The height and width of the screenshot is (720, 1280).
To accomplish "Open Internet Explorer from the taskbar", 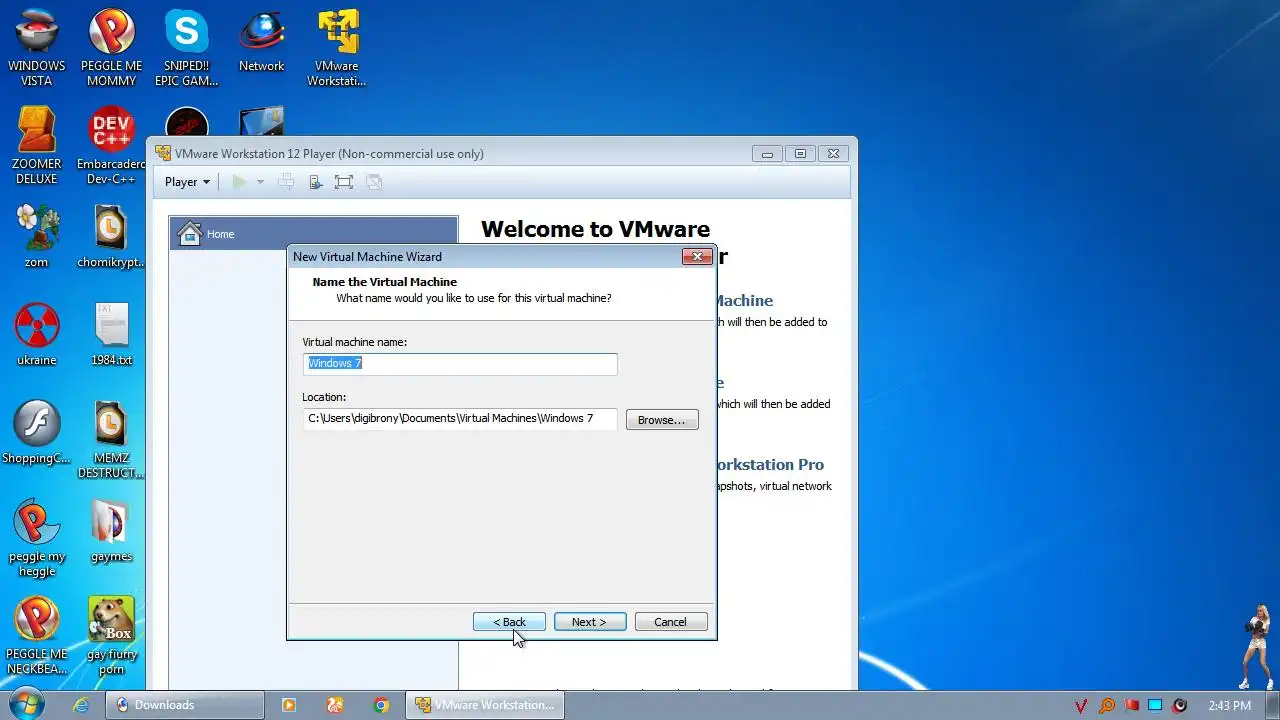I will (x=82, y=705).
